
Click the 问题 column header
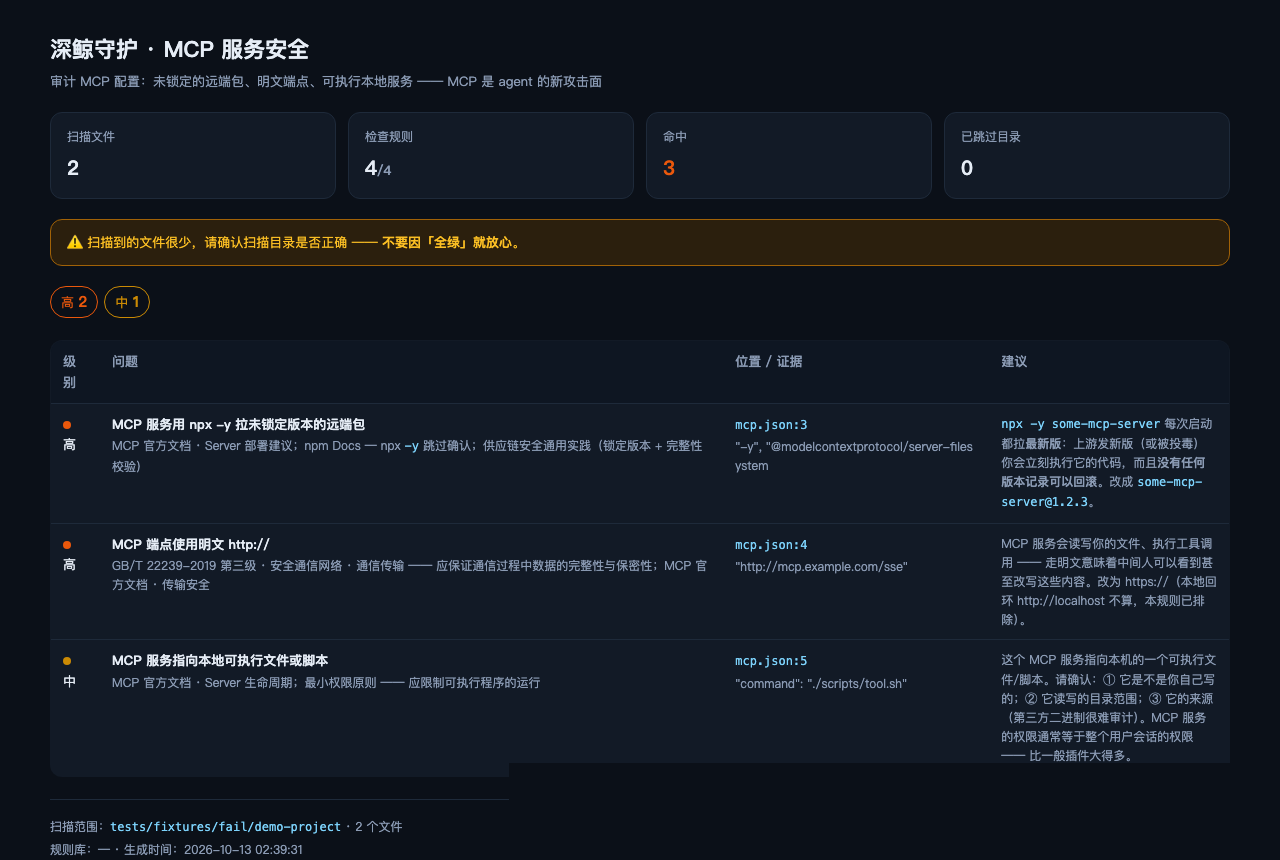[125, 362]
